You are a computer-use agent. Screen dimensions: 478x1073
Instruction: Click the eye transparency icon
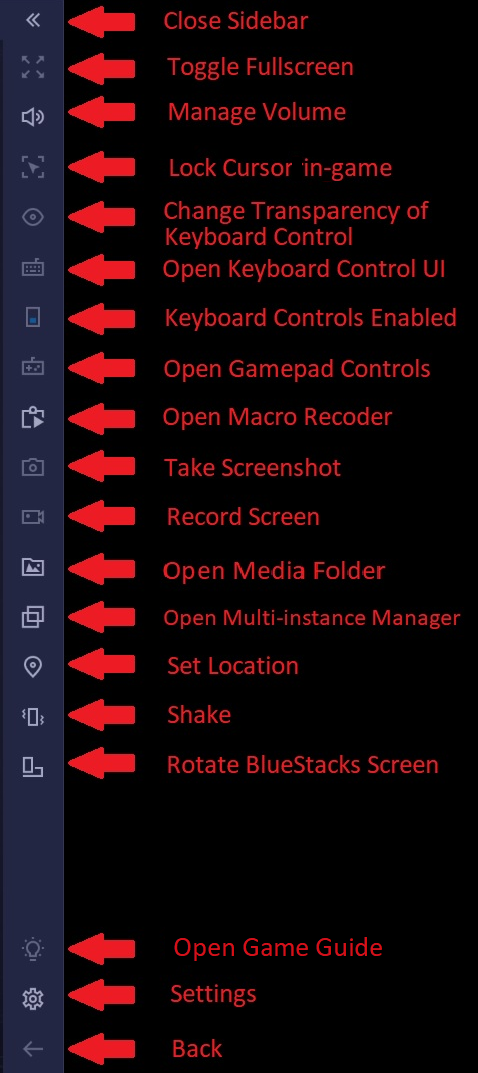[33, 217]
